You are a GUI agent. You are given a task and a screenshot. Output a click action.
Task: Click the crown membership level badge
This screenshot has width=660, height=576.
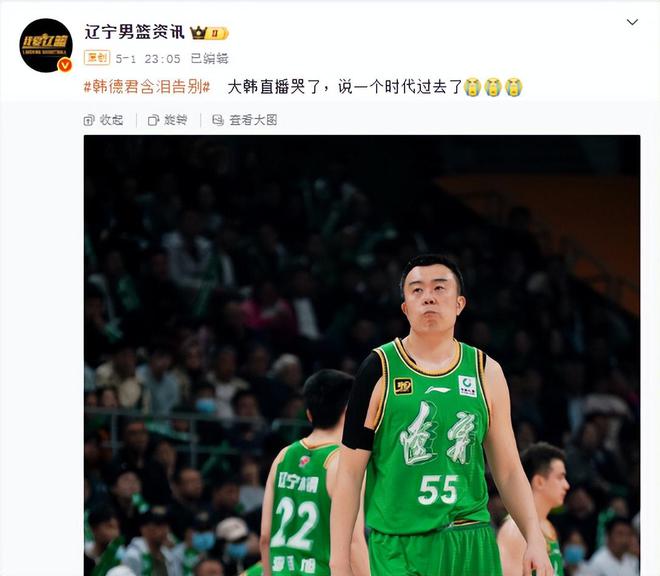coord(209,33)
